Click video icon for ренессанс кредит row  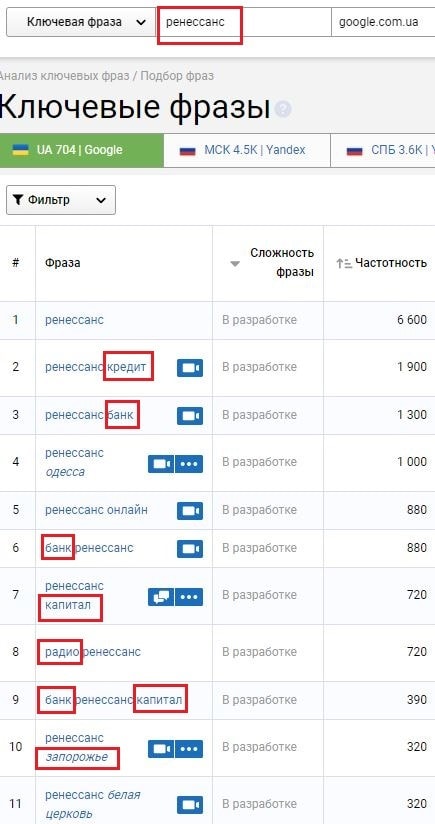pos(190,368)
